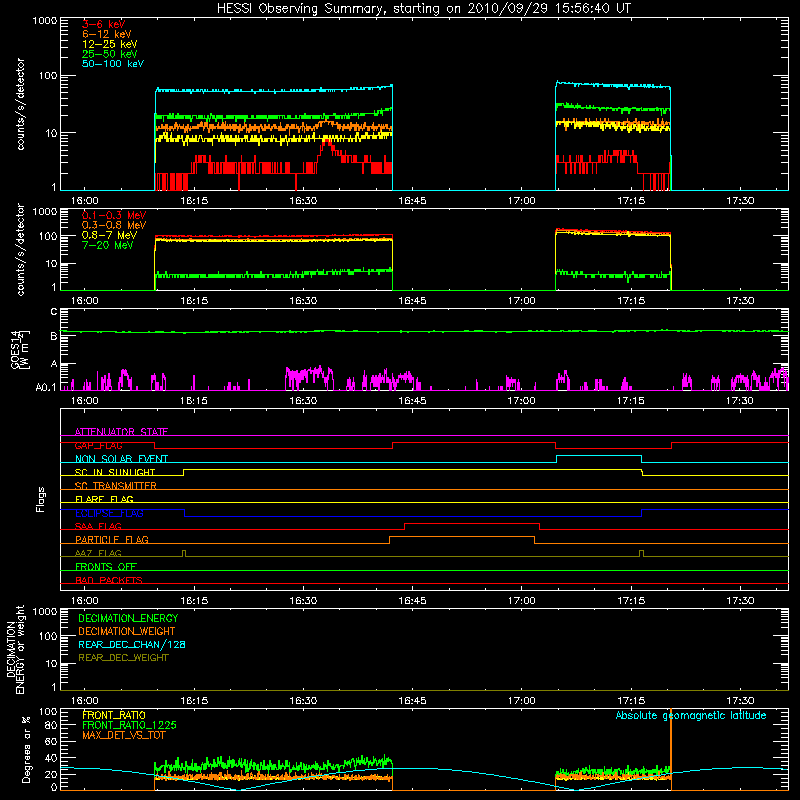Click the Absolute geomagnetic latitude label
800x800 pixels.
click(691, 715)
